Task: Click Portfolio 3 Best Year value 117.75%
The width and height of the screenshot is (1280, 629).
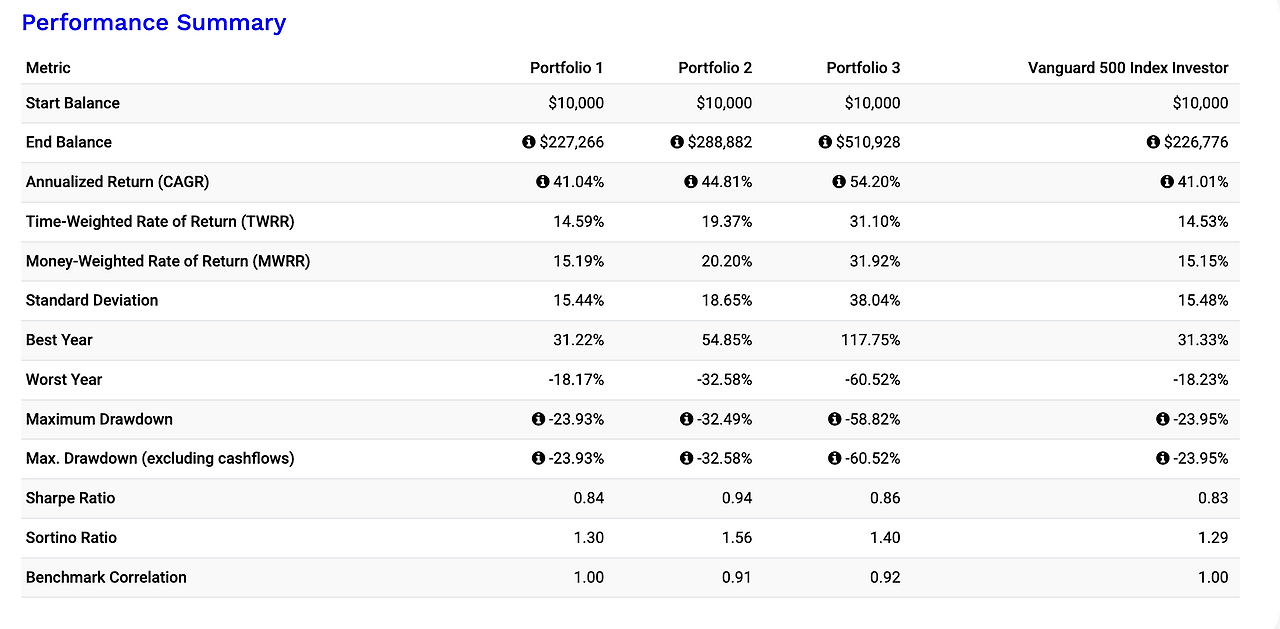Action: pos(871,340)
